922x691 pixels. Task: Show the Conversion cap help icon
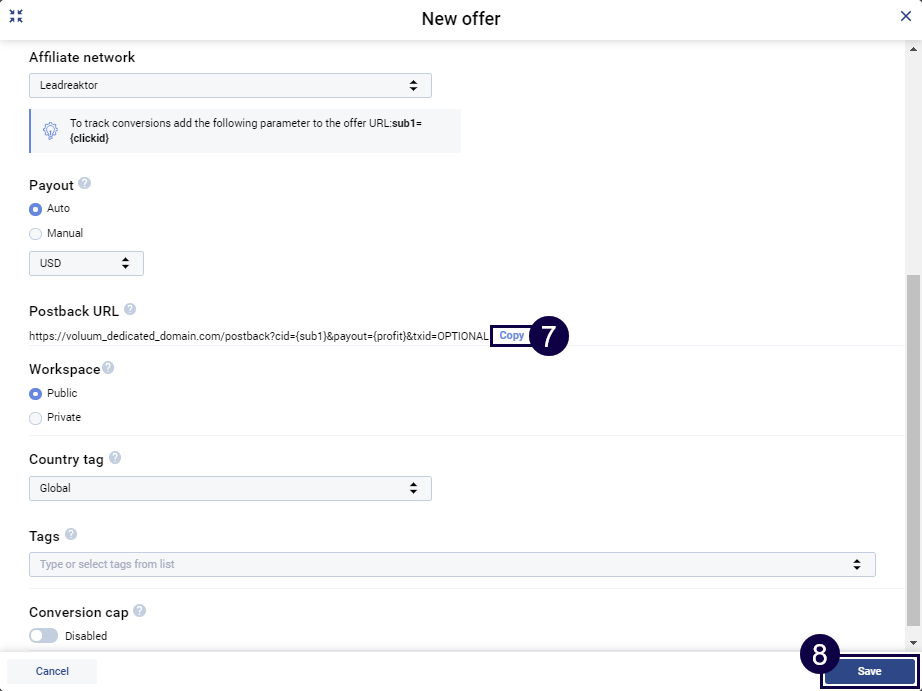pos(139,611)
